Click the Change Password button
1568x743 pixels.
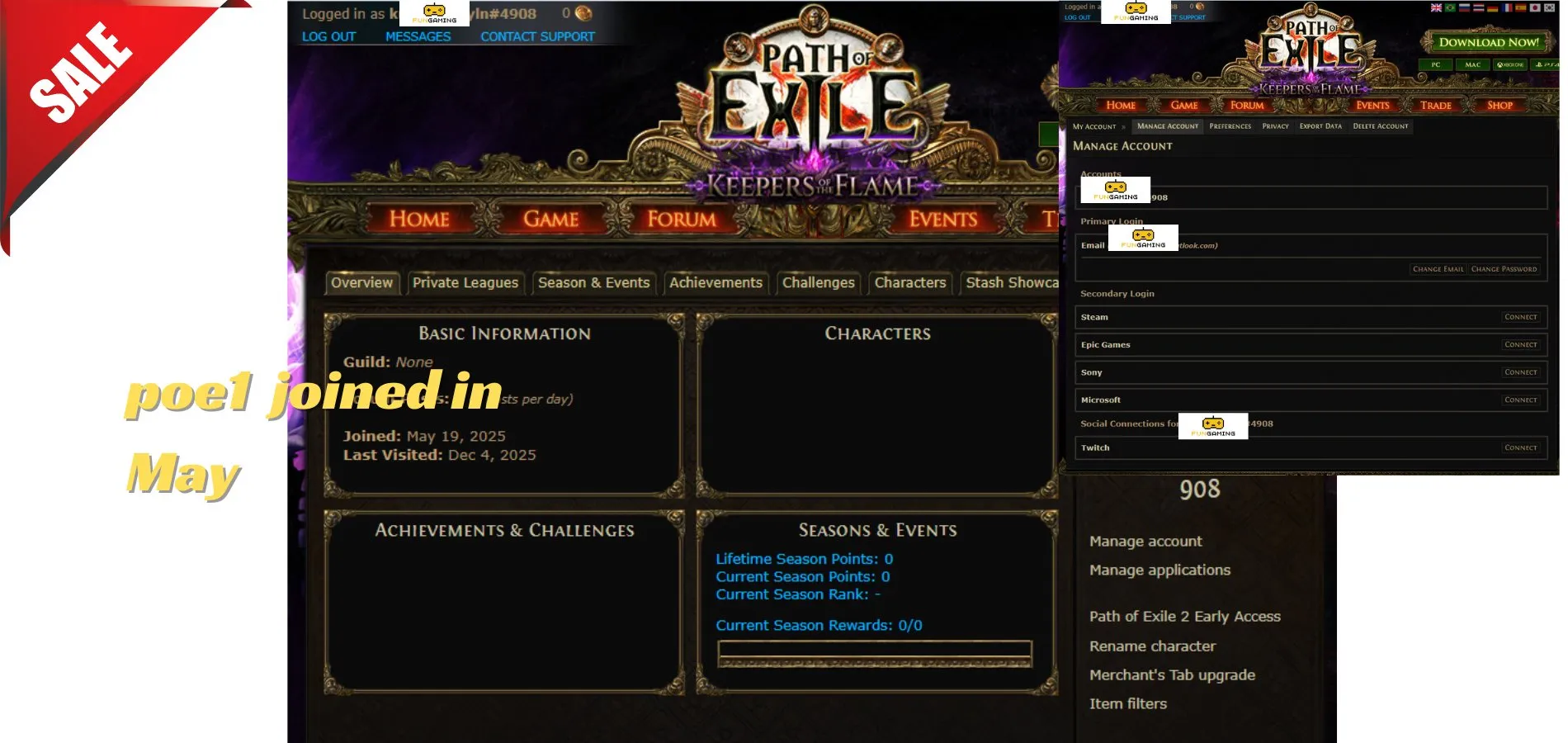point(1504,269)
